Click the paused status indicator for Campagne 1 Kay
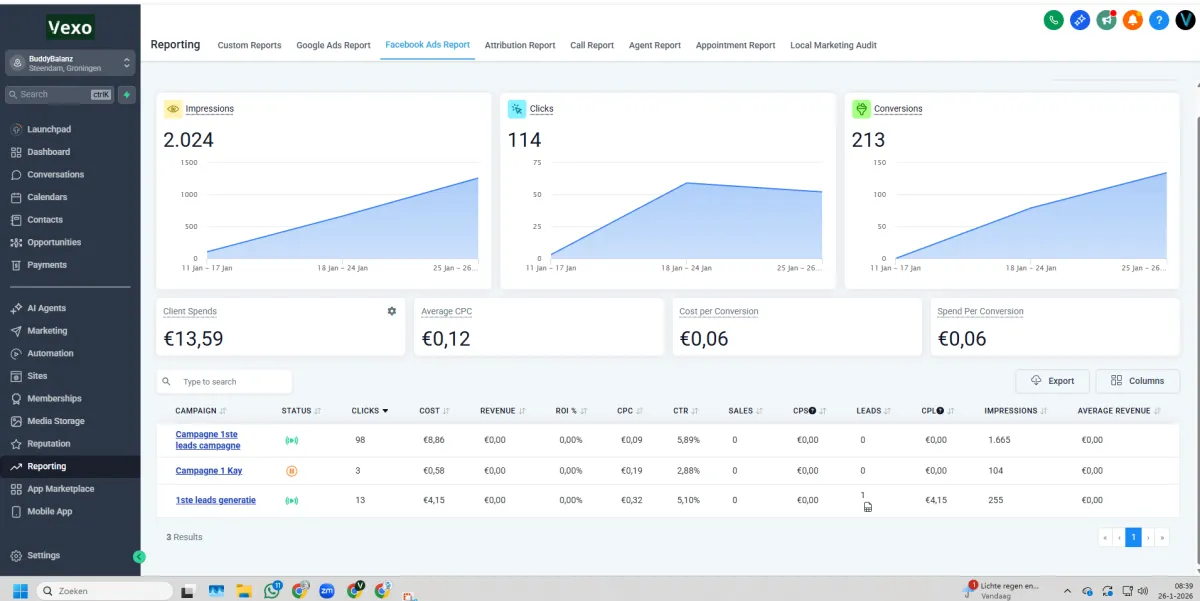This screenshot has width=1200, height=601. tap(291, 470)
